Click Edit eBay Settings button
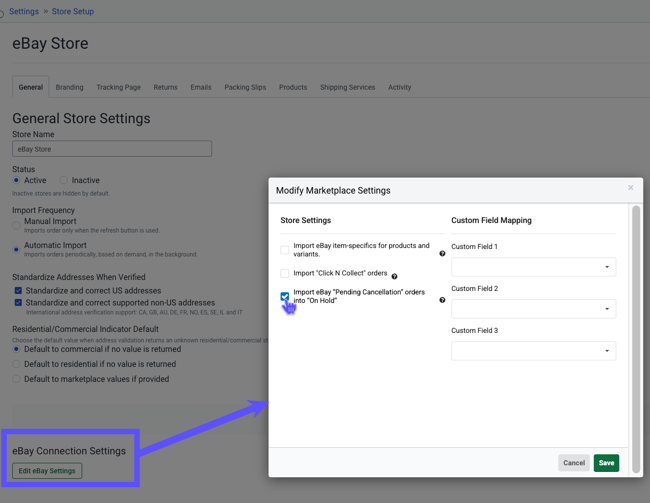This screenshot has height=503, width=650. pos(47,471)
